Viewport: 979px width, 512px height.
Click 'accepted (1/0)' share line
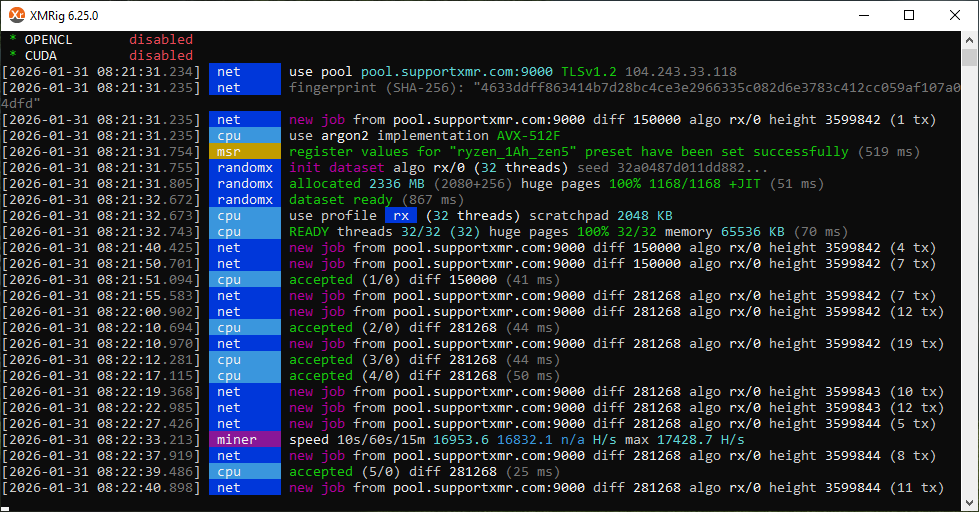click(425, 280)
